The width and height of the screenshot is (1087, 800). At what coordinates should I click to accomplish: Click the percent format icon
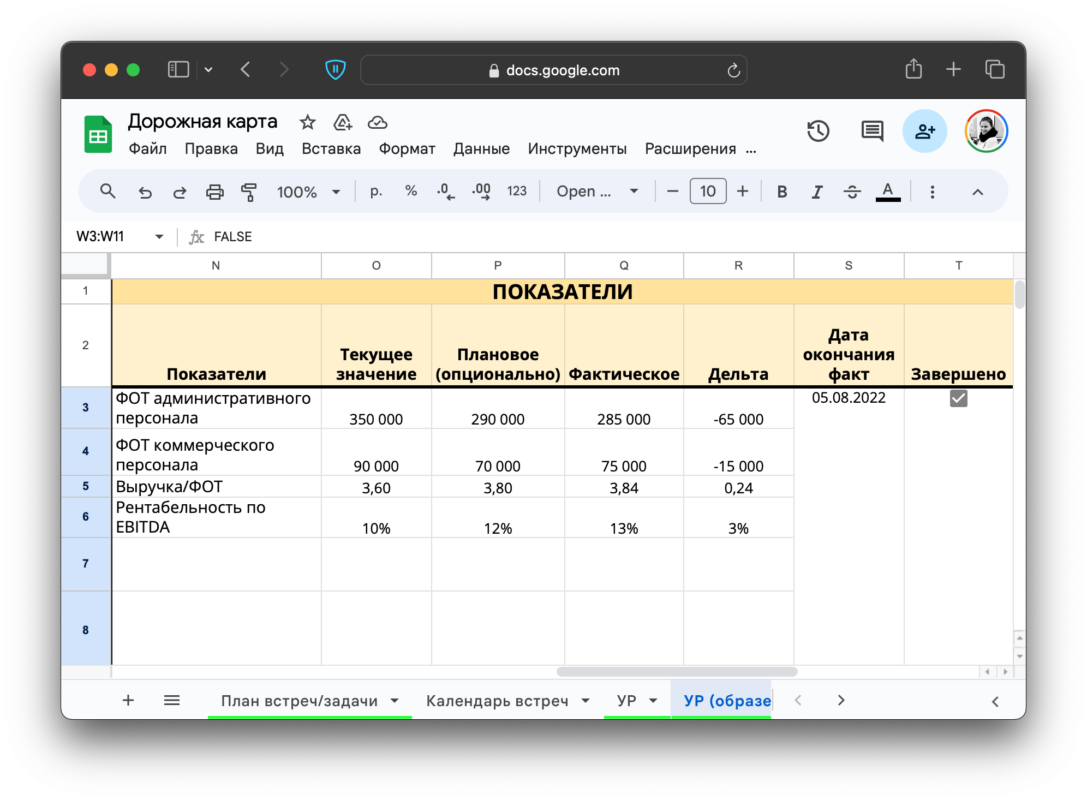pos(410,190)
